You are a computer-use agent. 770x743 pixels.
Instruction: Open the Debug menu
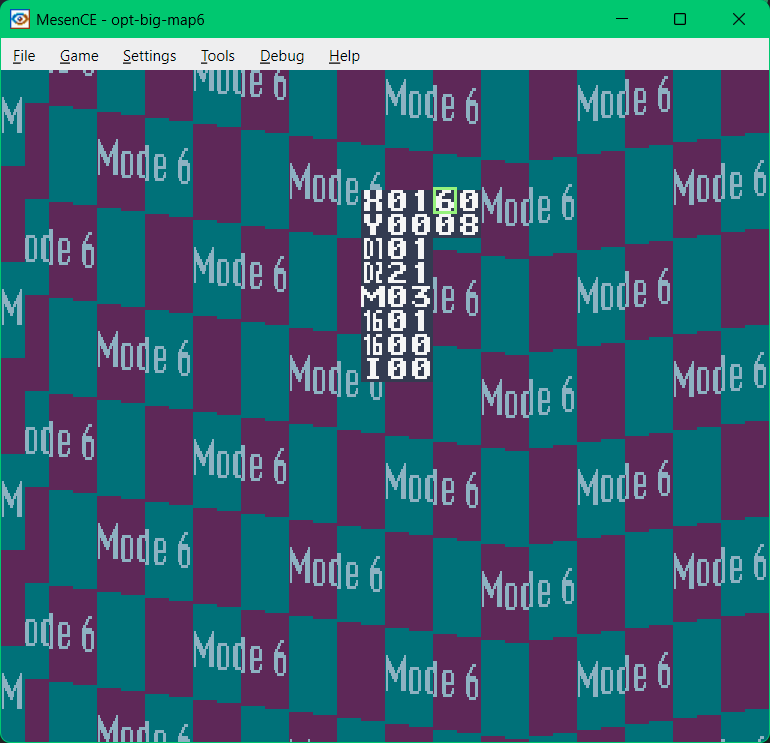(x=282, y=56)
